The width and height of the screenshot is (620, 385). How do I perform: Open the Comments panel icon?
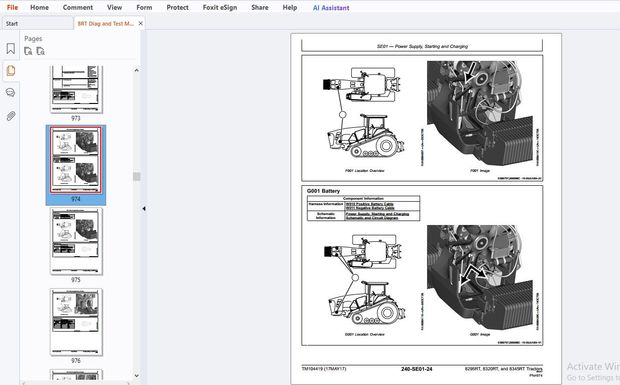click(11, 92)
